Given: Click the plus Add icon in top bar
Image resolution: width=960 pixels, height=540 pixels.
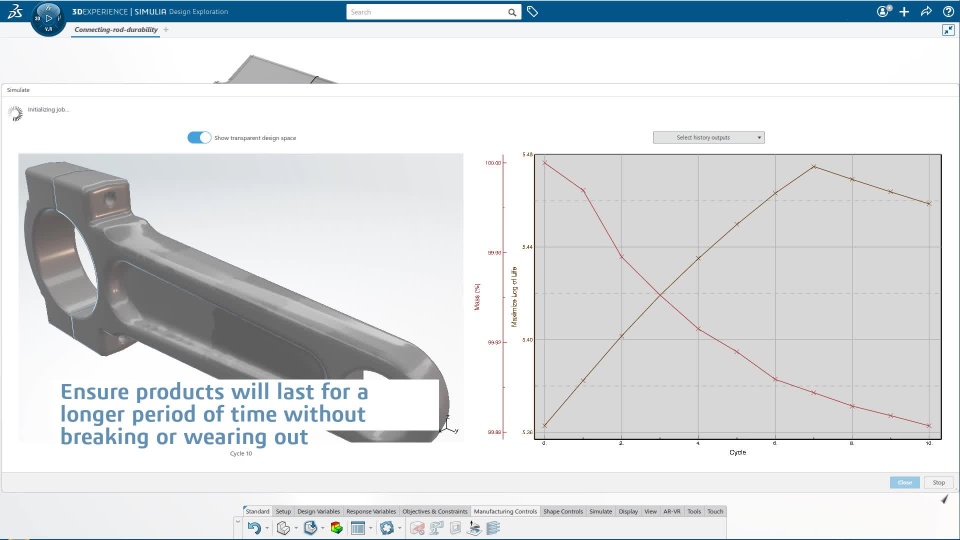Looking at the screenshot, I should (904, 12).
